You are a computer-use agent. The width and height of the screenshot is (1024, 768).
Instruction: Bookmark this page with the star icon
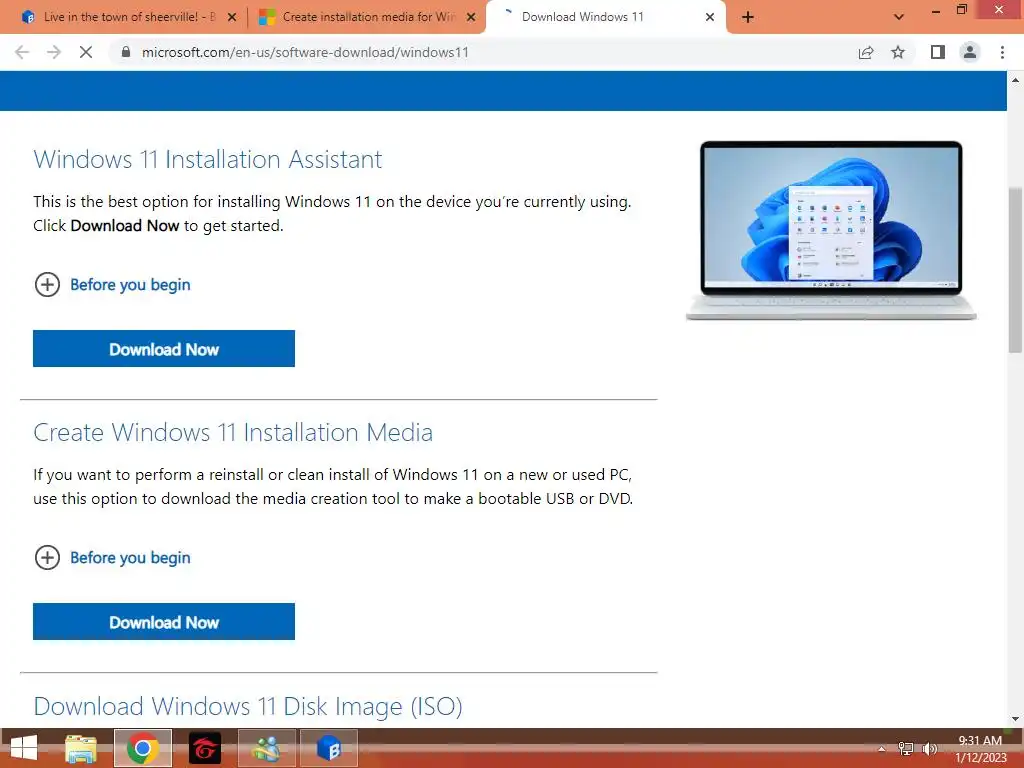point(898,52)
